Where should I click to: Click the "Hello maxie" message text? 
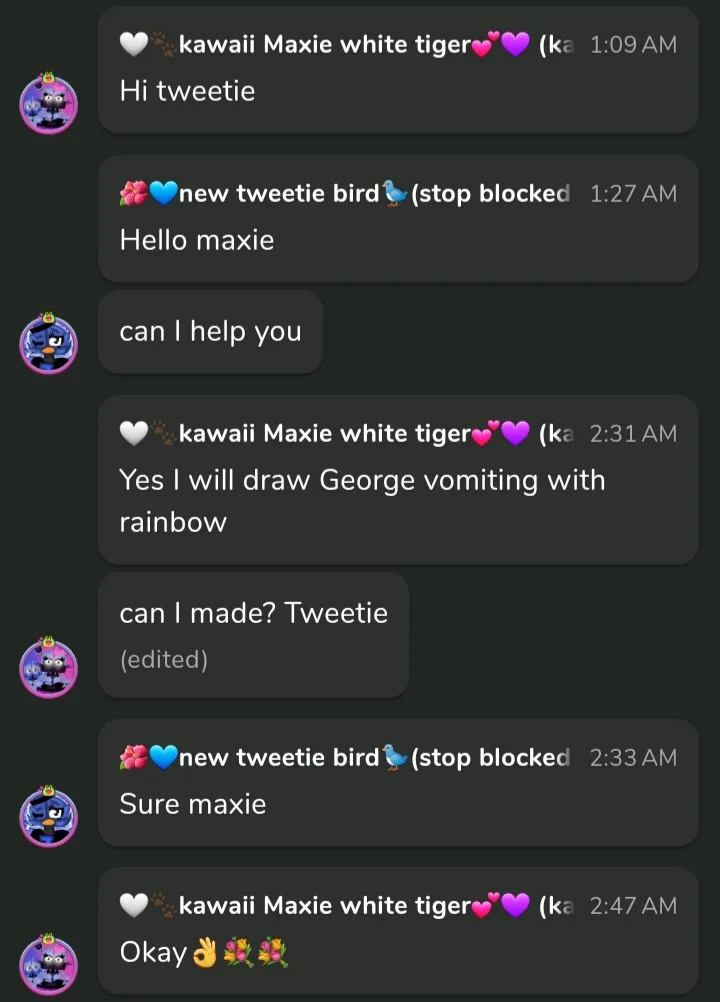pyautogui.click(x=197, y=240)
